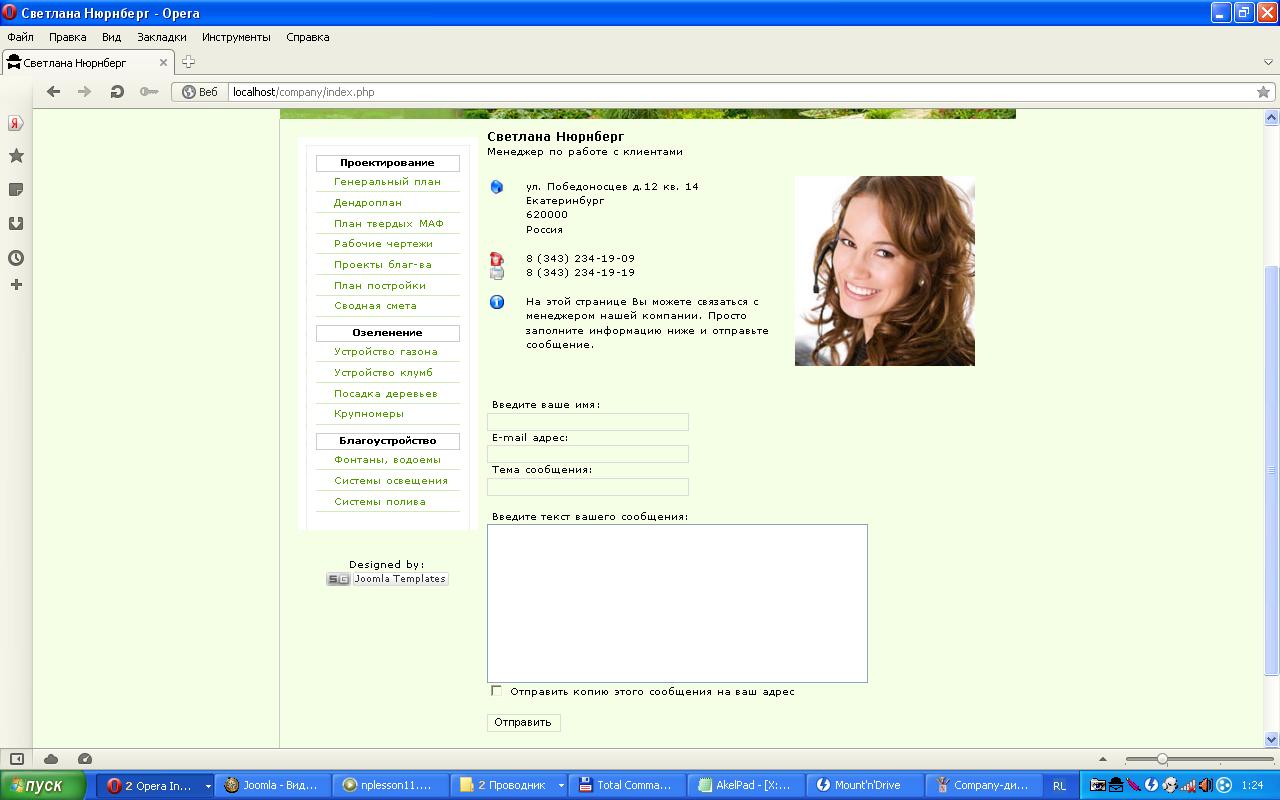Click the volume speaker icon in tray

1205,786
